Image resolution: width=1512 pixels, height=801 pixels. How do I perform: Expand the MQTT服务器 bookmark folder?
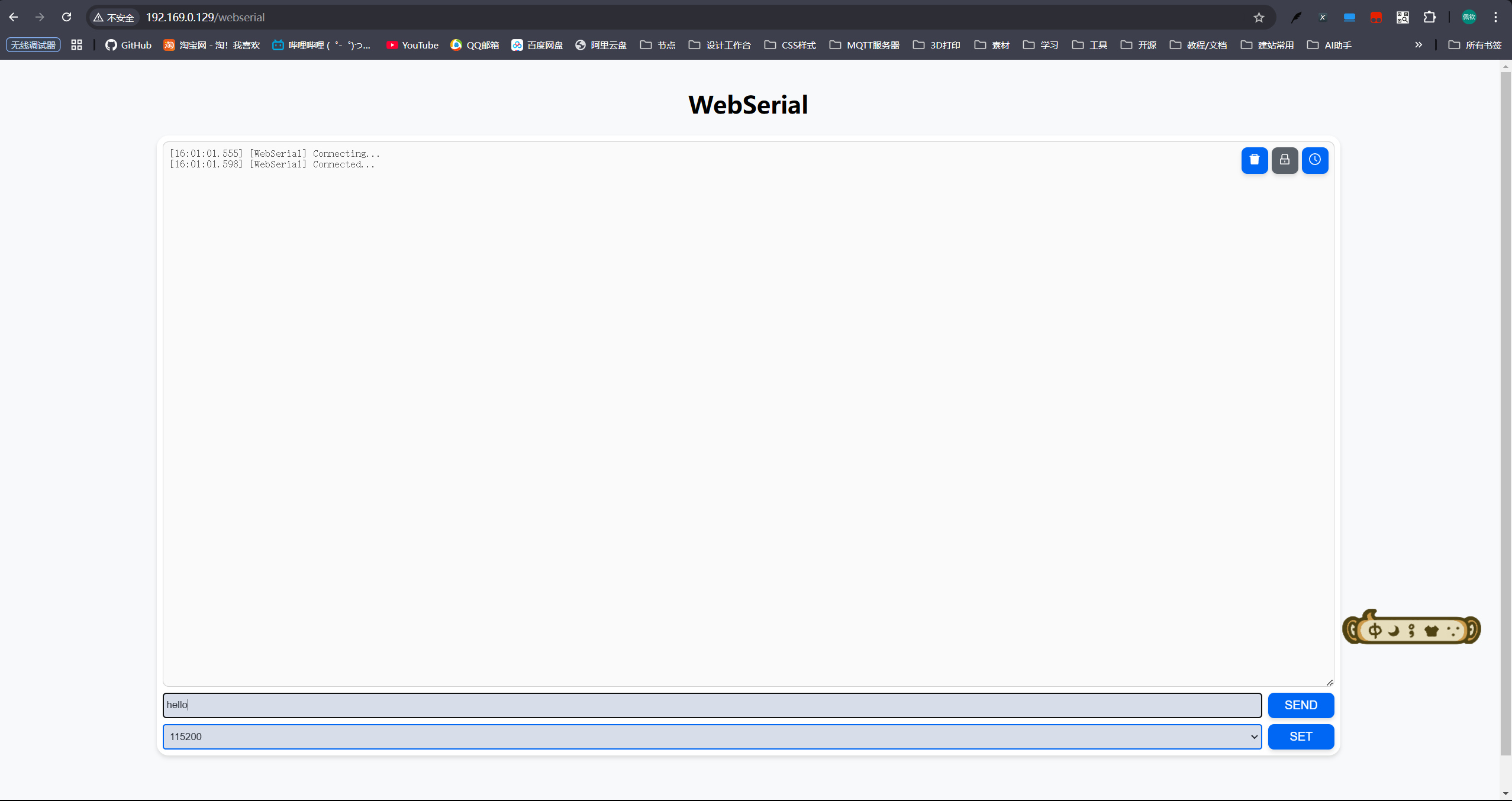865,45
